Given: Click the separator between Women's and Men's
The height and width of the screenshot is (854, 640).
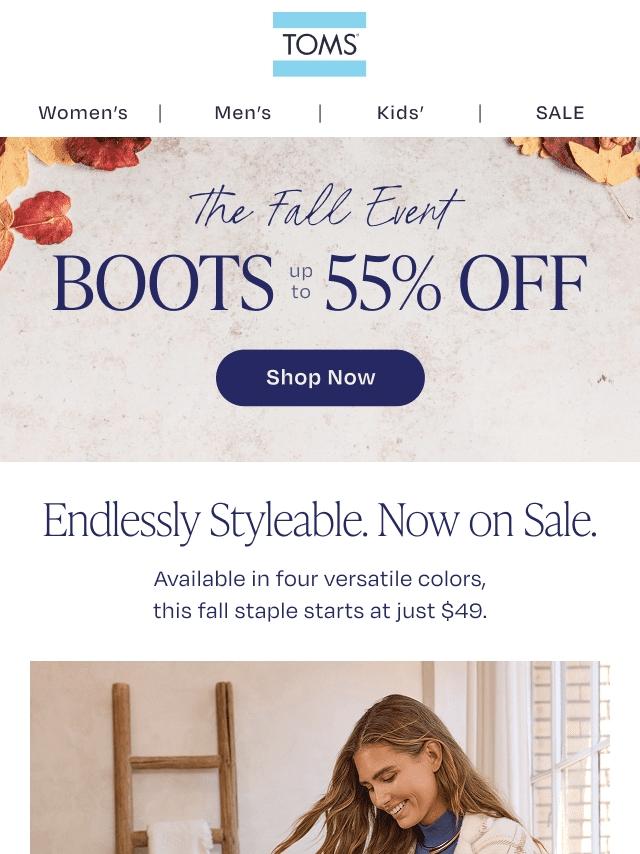Looking at the screenshot, I should [160, 113].
